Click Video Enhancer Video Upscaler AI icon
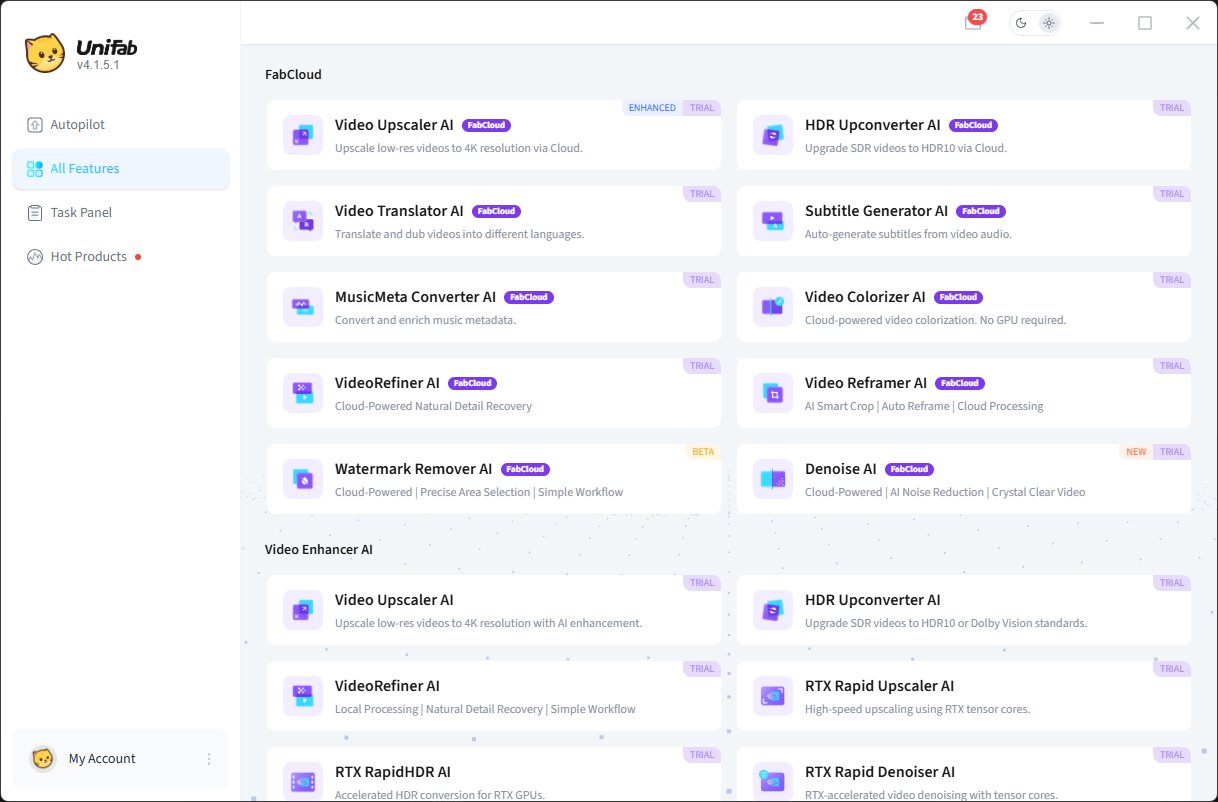 pos(302,610)
